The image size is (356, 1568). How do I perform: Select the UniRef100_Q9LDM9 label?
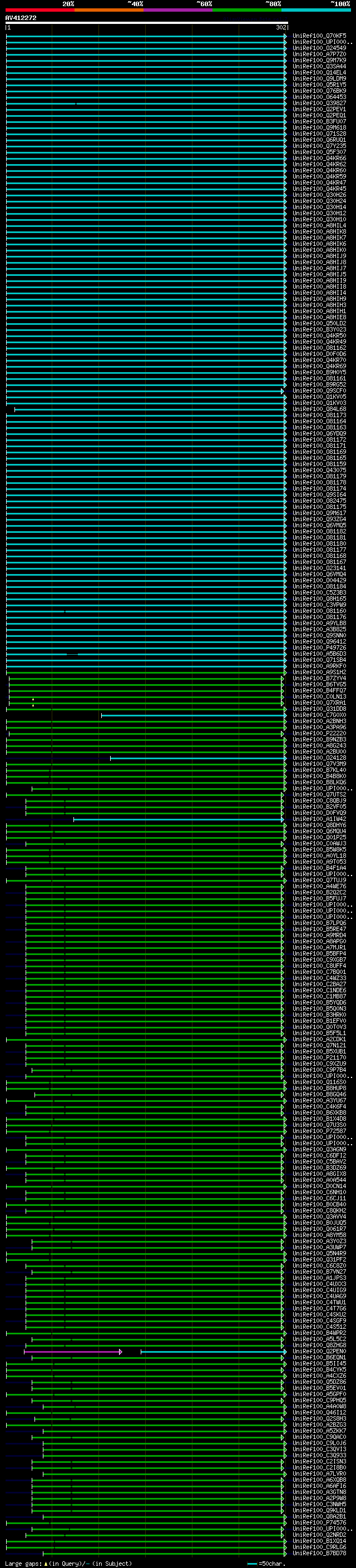coord(319,78)
